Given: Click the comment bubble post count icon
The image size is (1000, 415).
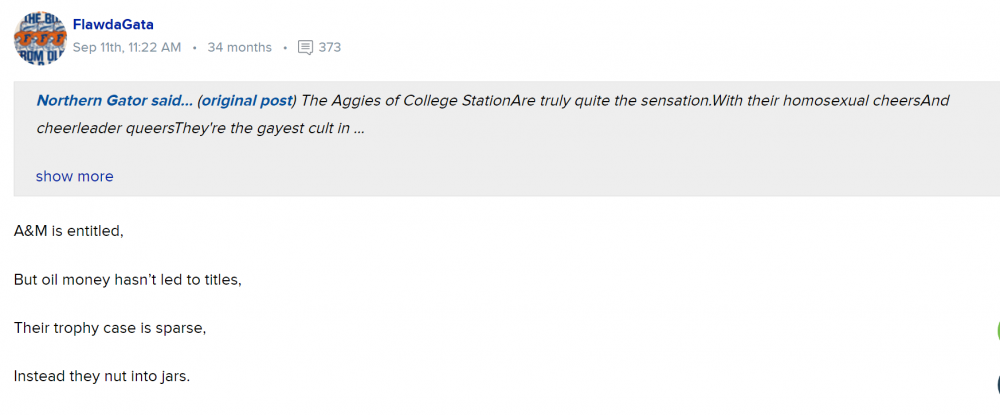Looking at the screenshot, I should 306,47.
